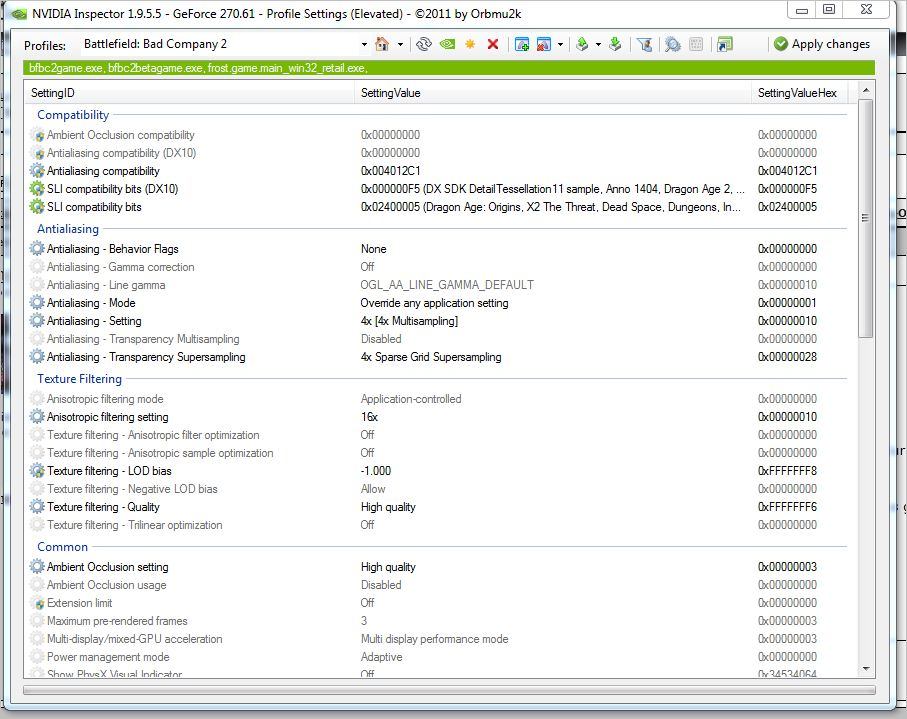Click the value 'Override any application setting'
The height and width of the screenshot is (719, 907).
434,303
